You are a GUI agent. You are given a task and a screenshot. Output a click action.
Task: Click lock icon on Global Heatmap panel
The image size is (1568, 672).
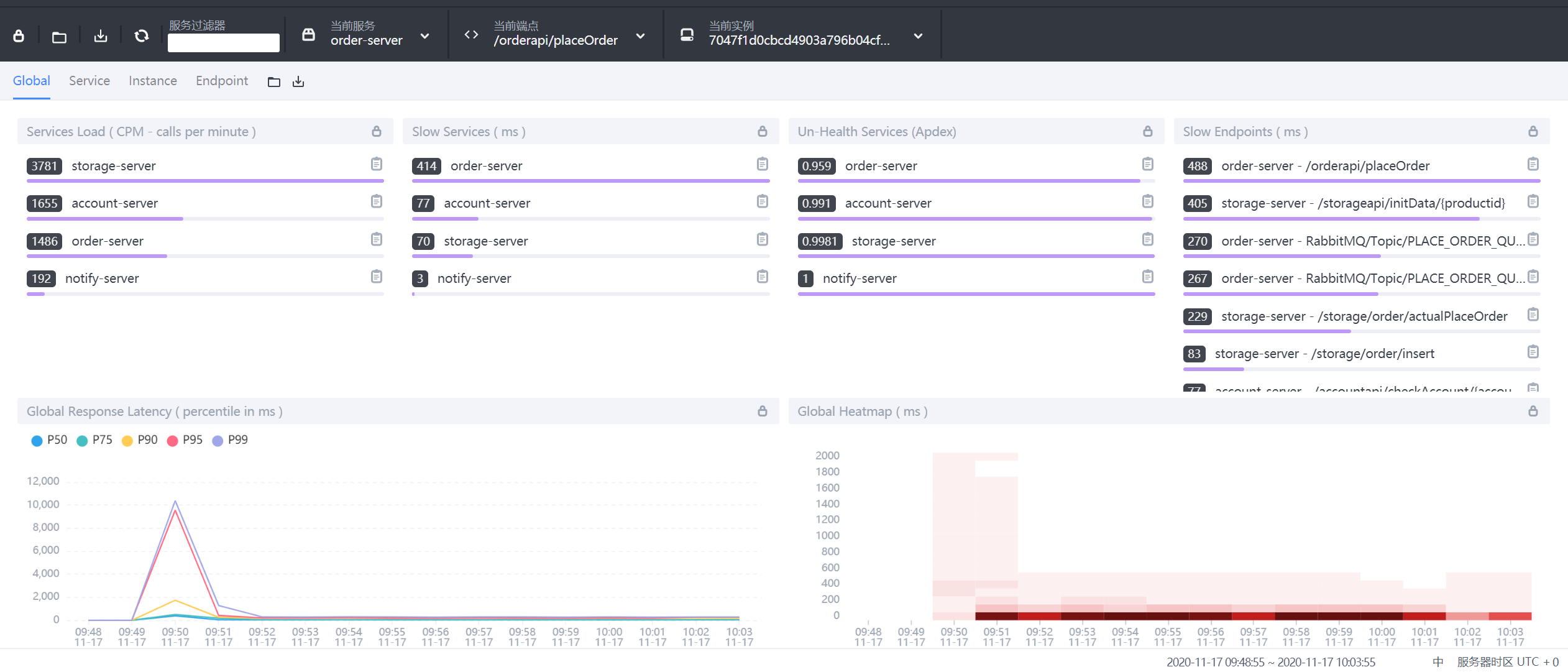[1533, 411]
